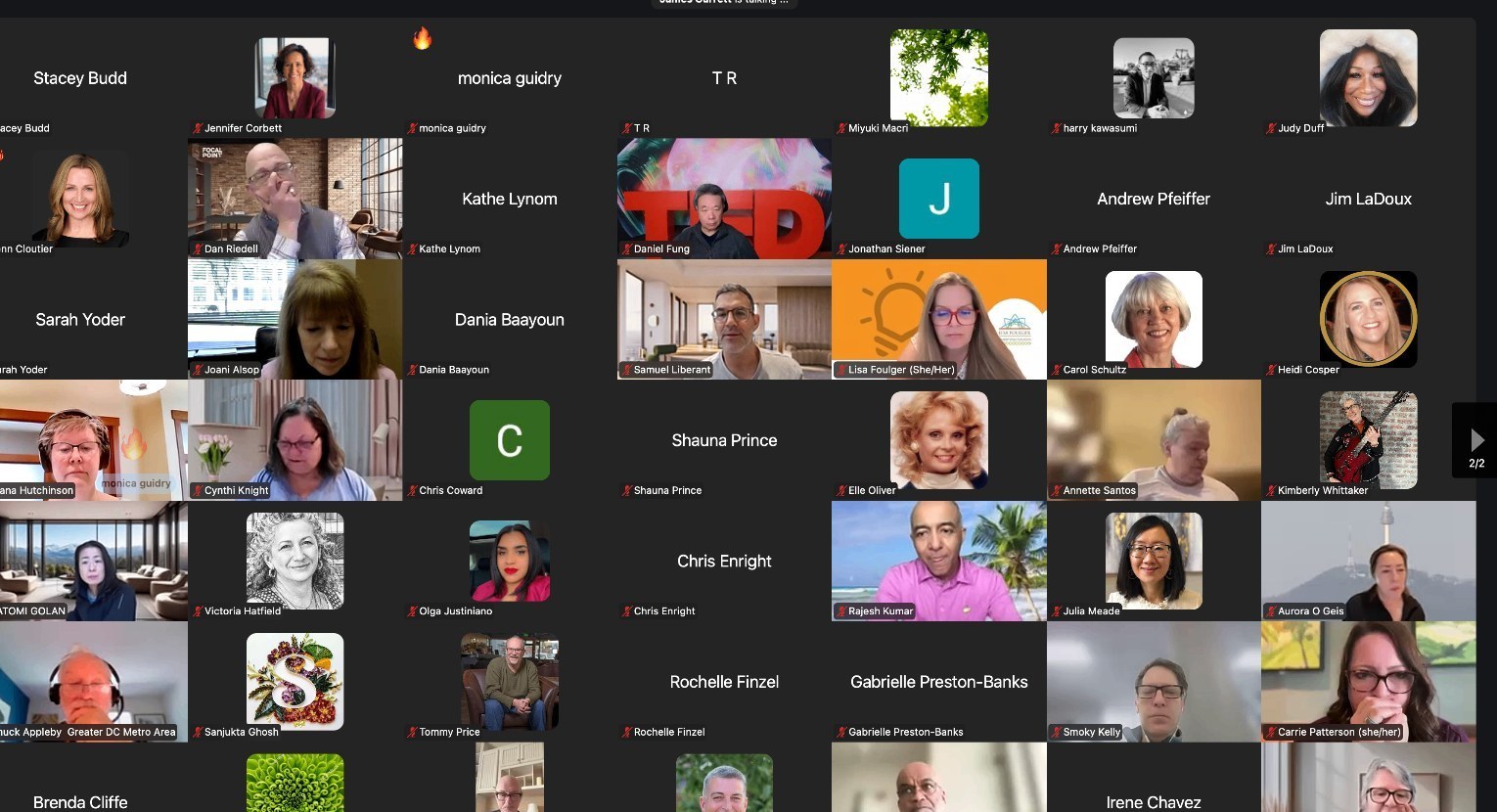Click muted mic icon next to Samuel Liberant

pos(627,370)
